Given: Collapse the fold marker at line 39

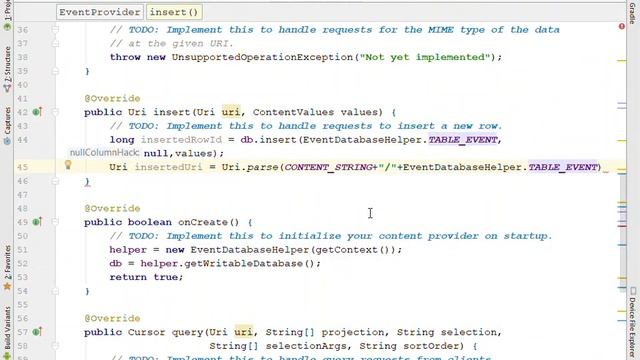Looking at the screenshot, I should coord(55,71).
